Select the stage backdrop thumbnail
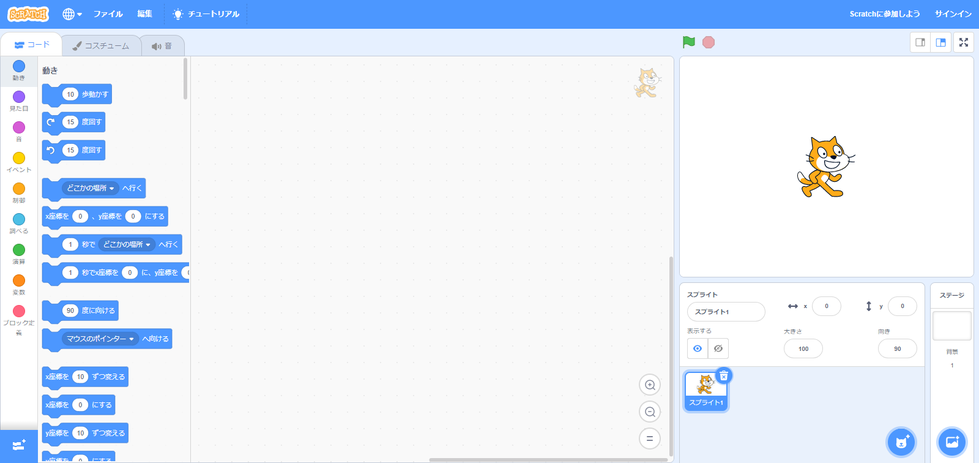The height and width of the screenshot is (463, 979). [x=952, y=326]
